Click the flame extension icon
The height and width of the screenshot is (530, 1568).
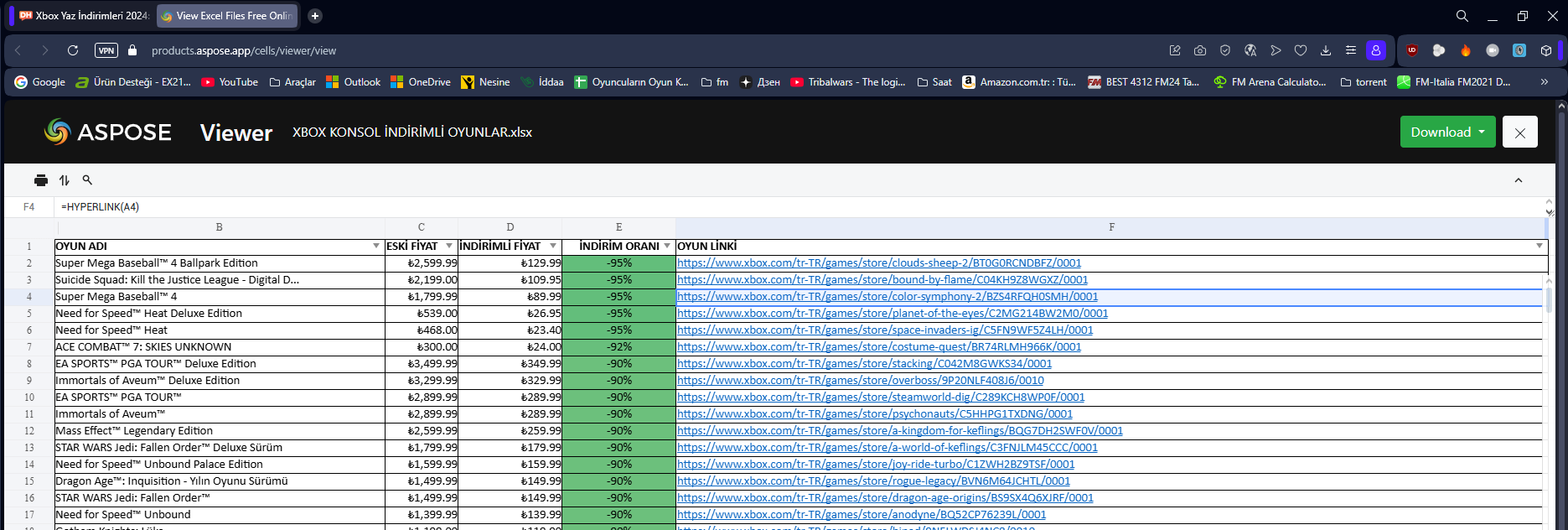pos(1466,50)
